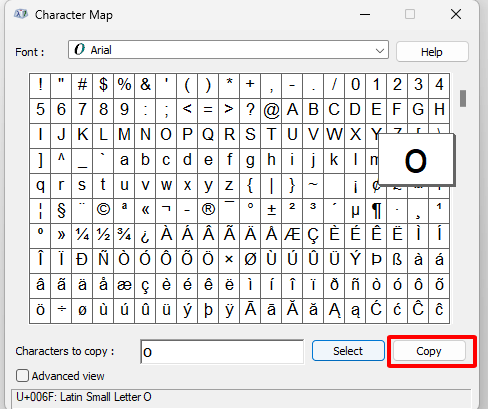Select the pilcrow ¶ paragraph symbol

pos(376,211)
